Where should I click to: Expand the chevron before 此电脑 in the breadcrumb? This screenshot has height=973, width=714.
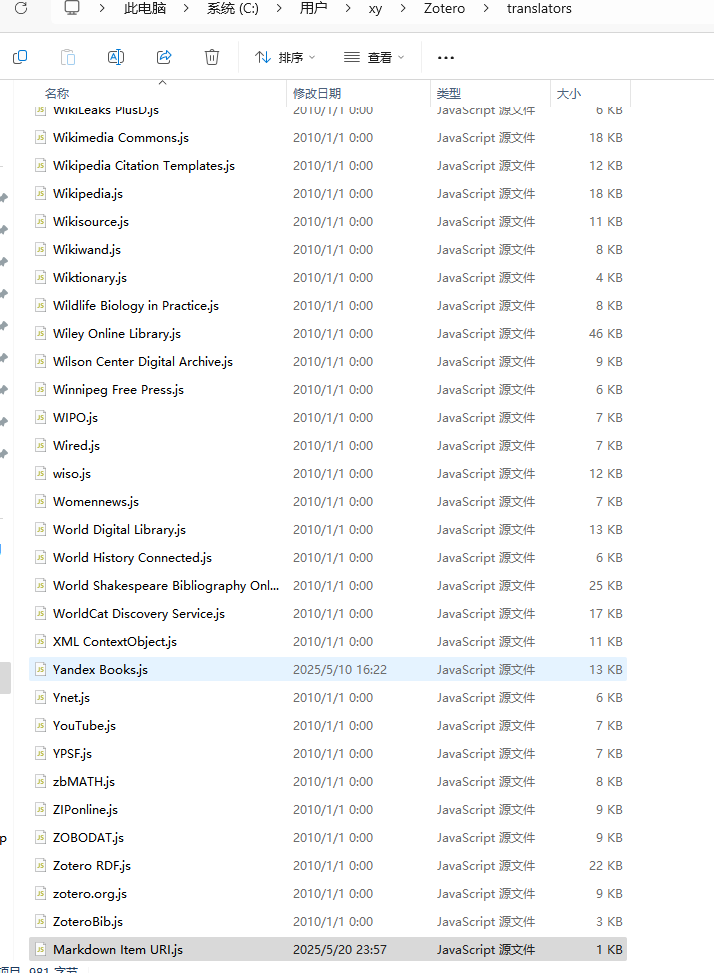point(102,9)
